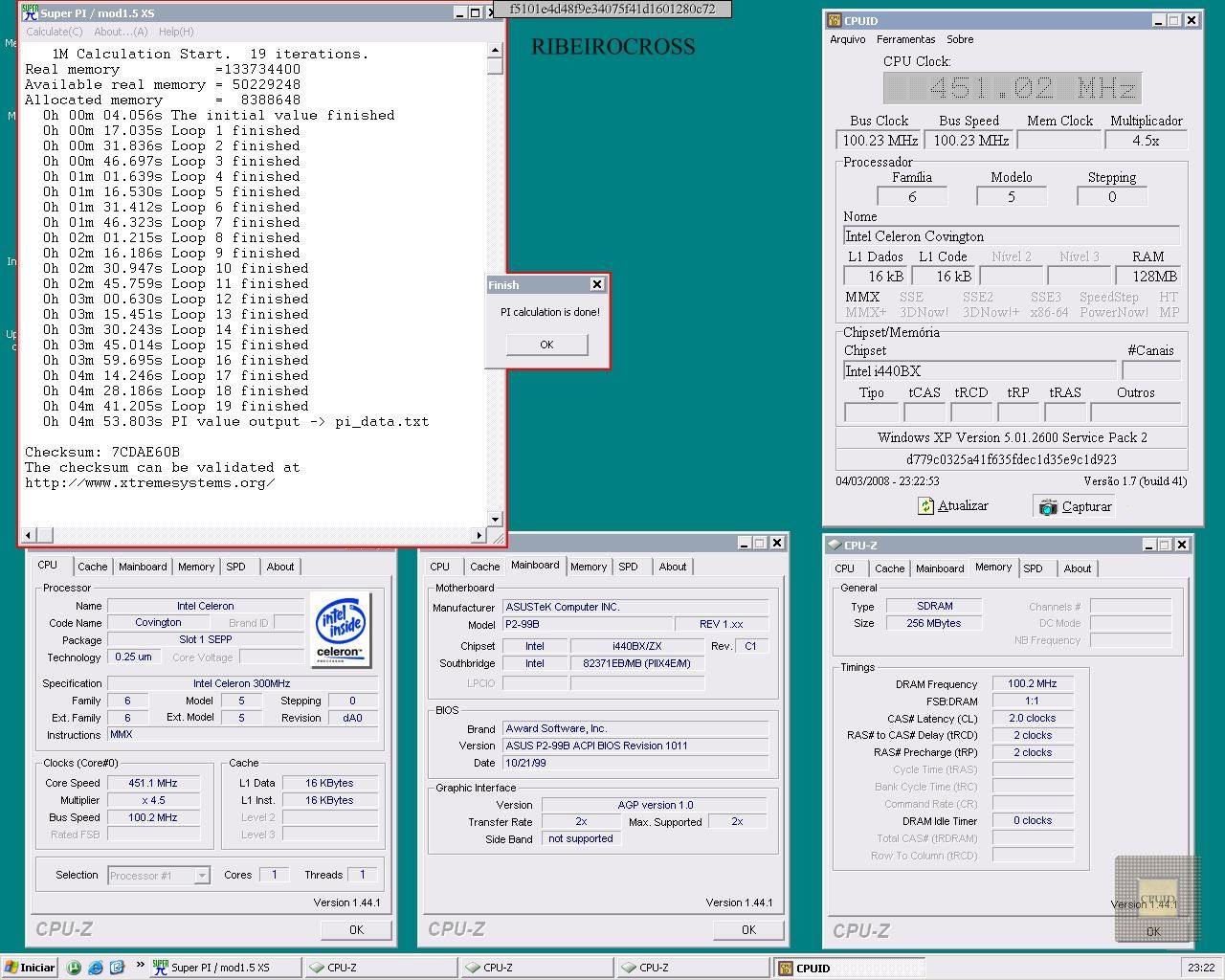Click the http://www.xtremesystems.org/ text
The width and height of the screenshot is (1225, 980).
click(x=150, y=482)
